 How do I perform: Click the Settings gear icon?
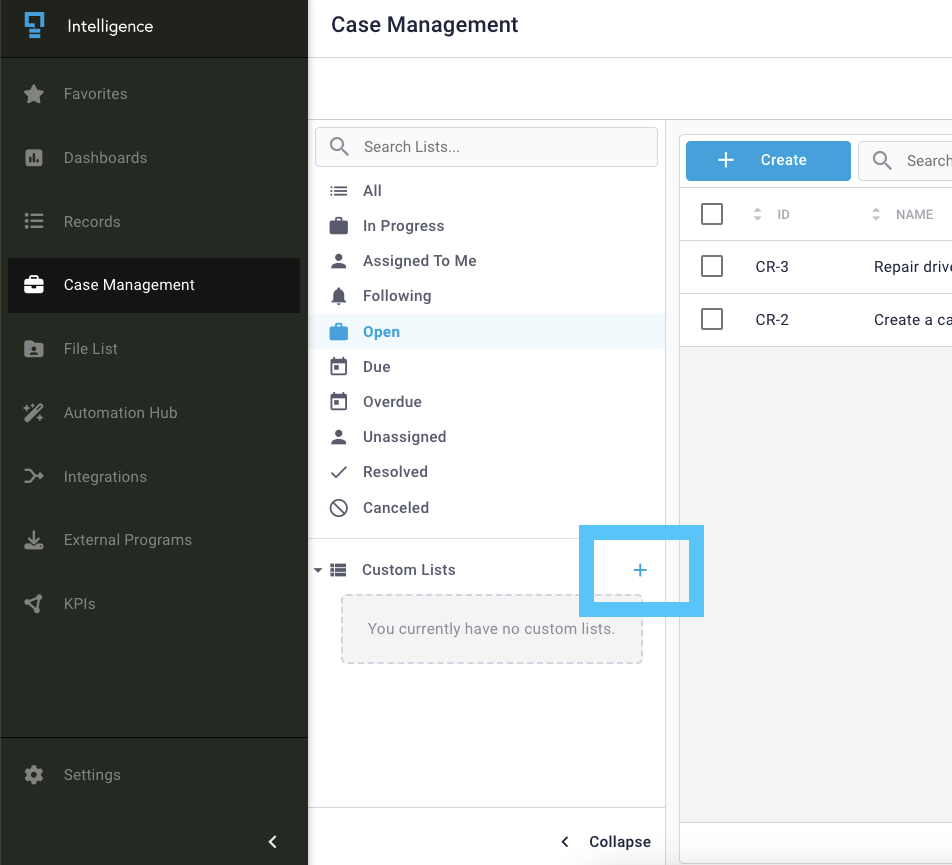click(x=34, y=775)
